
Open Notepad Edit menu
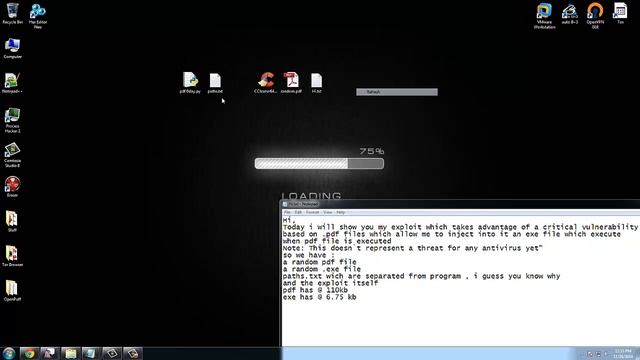click(298, 212)
